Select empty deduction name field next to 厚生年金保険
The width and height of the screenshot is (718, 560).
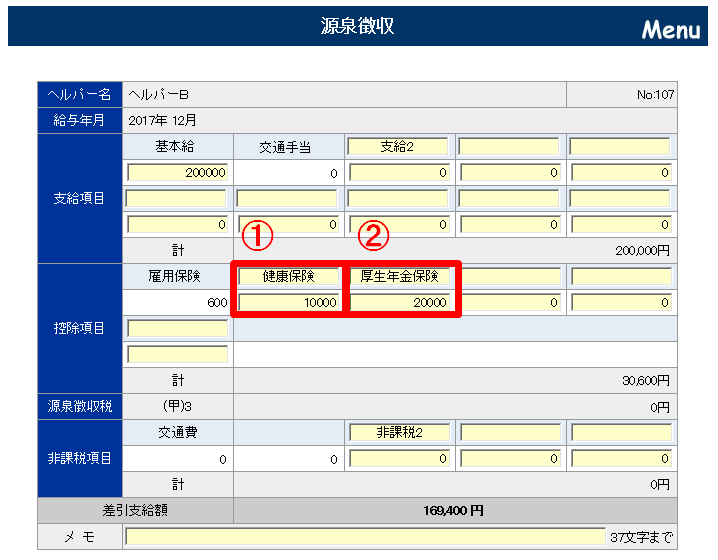[508, 276]
